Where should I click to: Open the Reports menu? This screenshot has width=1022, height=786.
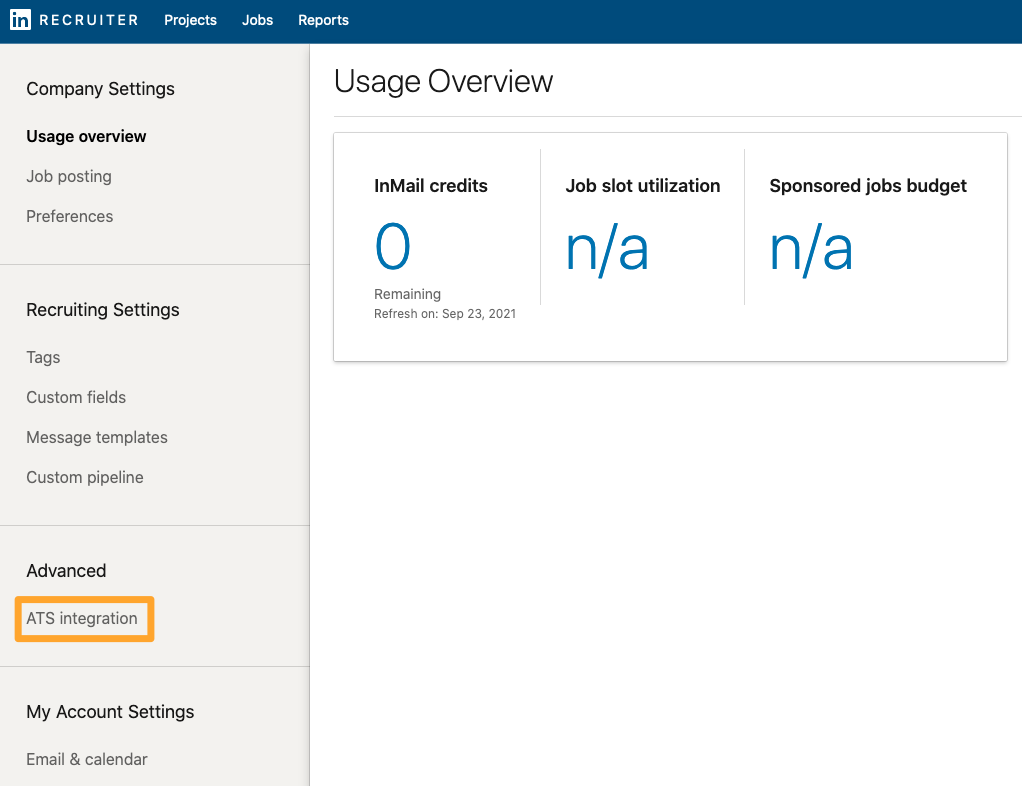tap(323, 20)
